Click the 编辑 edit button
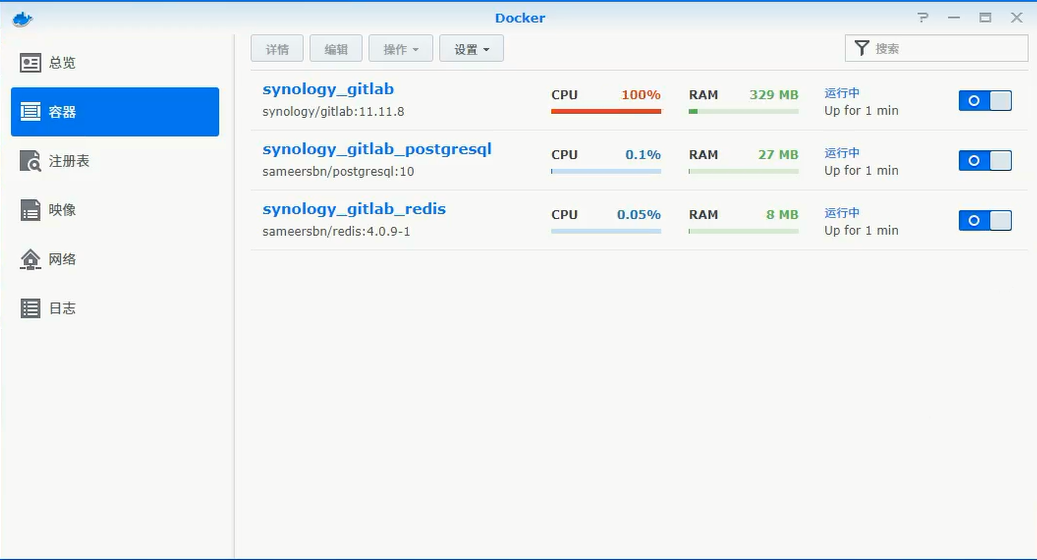Image resolution: width=1037 pixels, height=560 pixels. point(336,49)
